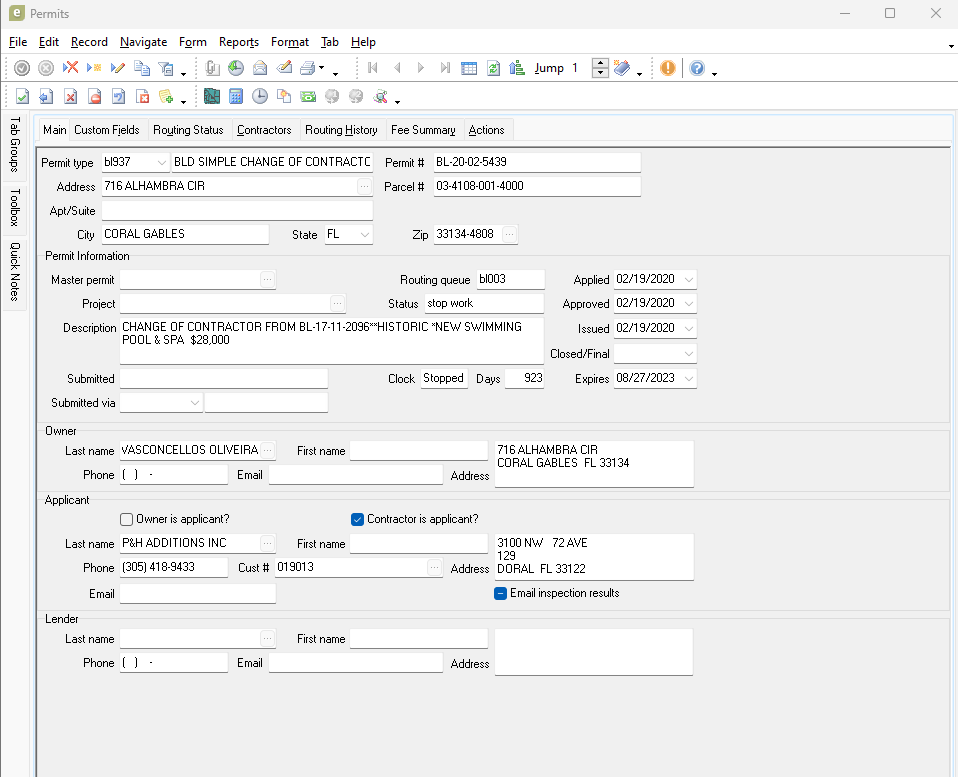Click the Cust # lookup ellipsis button
This screenshot has width=958, height=777.
tap(434, 567)
